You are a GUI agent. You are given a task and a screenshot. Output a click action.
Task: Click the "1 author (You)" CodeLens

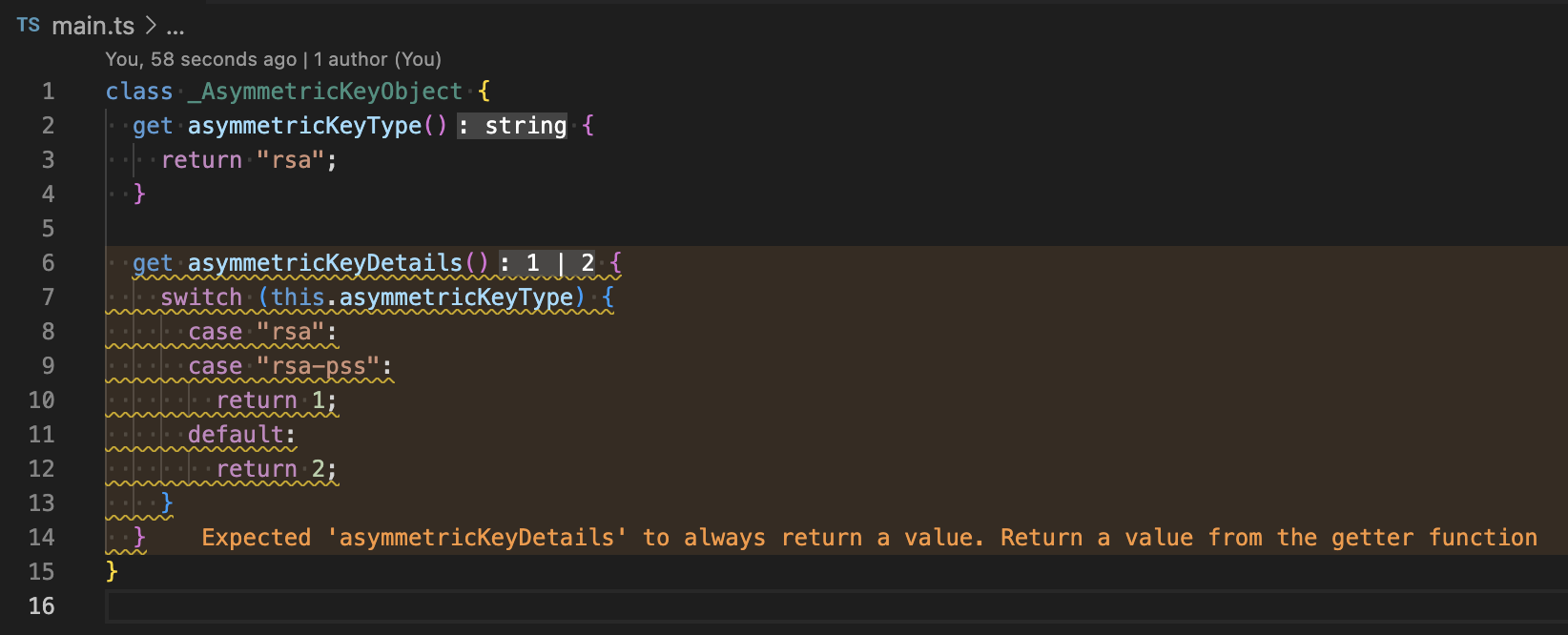pos(378,59)
